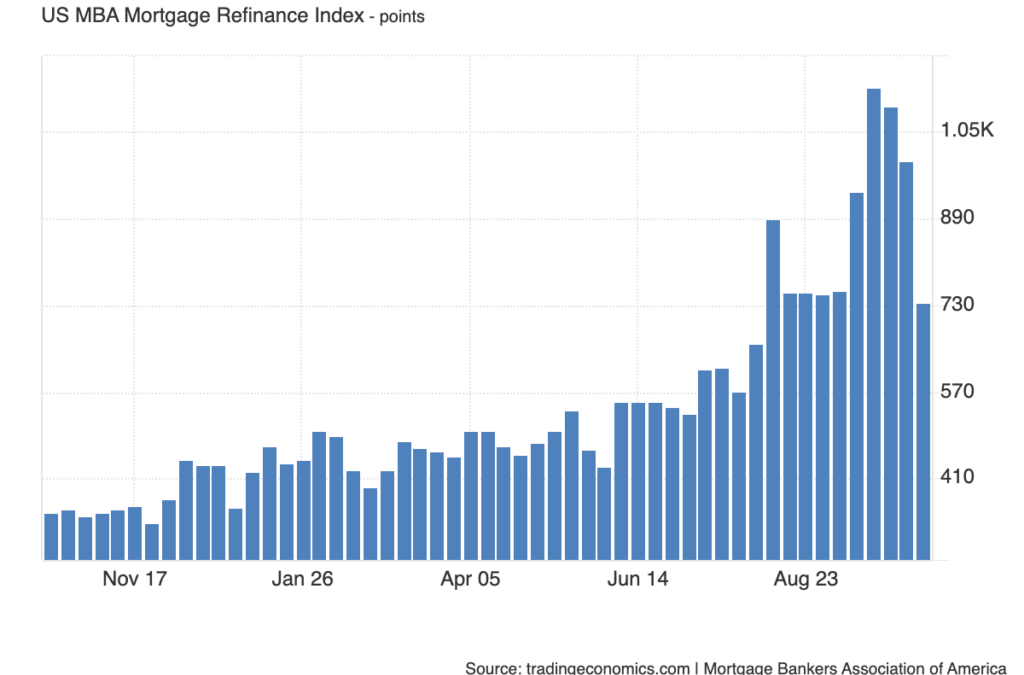Viewport: 1024px width, 675px height.
Task: Click the Jun 14 x-axis date
Action: (638, 579)
